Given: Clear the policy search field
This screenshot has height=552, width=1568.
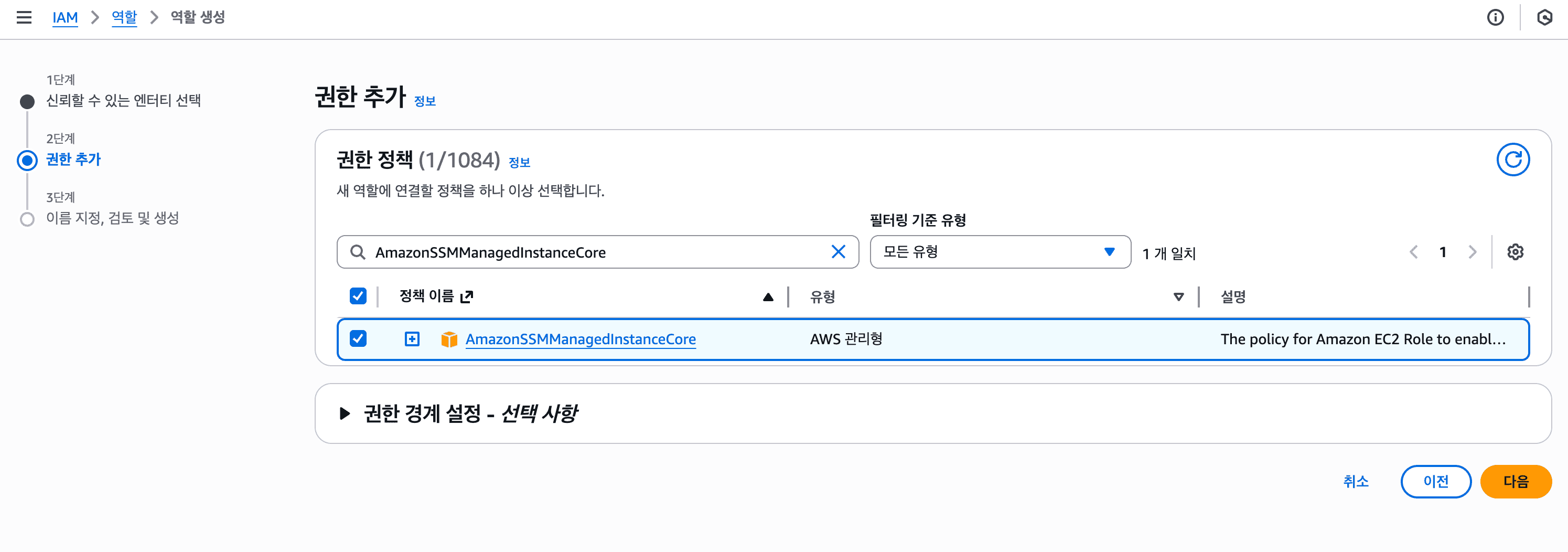Looking at the screenshot, I should pos(837,252).
